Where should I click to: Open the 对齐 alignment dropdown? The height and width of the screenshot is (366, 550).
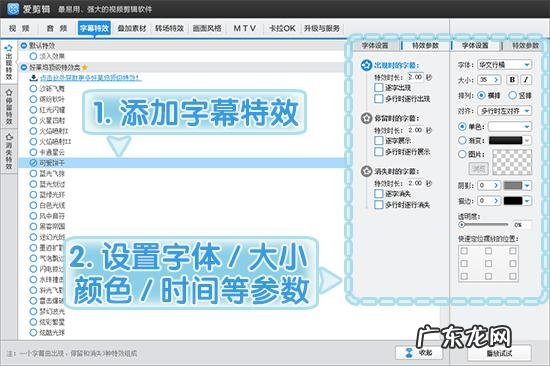click(505, 111)
